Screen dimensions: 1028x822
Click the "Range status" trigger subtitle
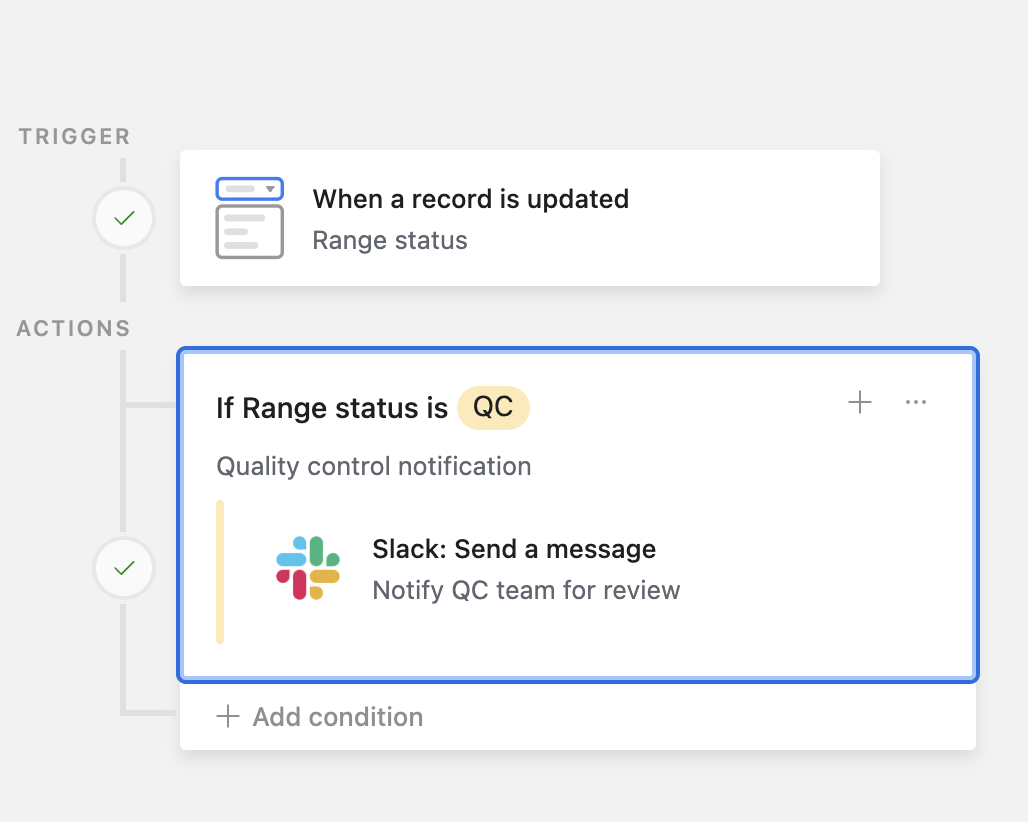[389, 241]
